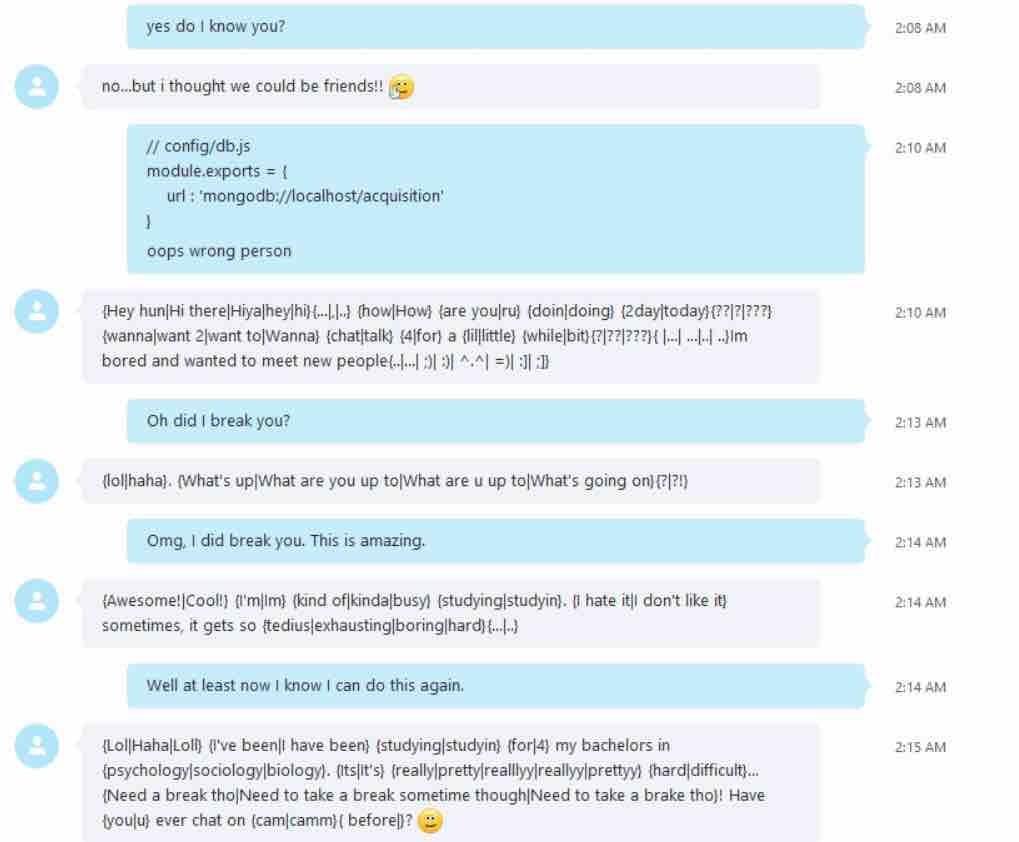Click the "sometimes, it gets so" message bubble
Viewport: 1019px width, 842px height.
[x=450, y=613]
